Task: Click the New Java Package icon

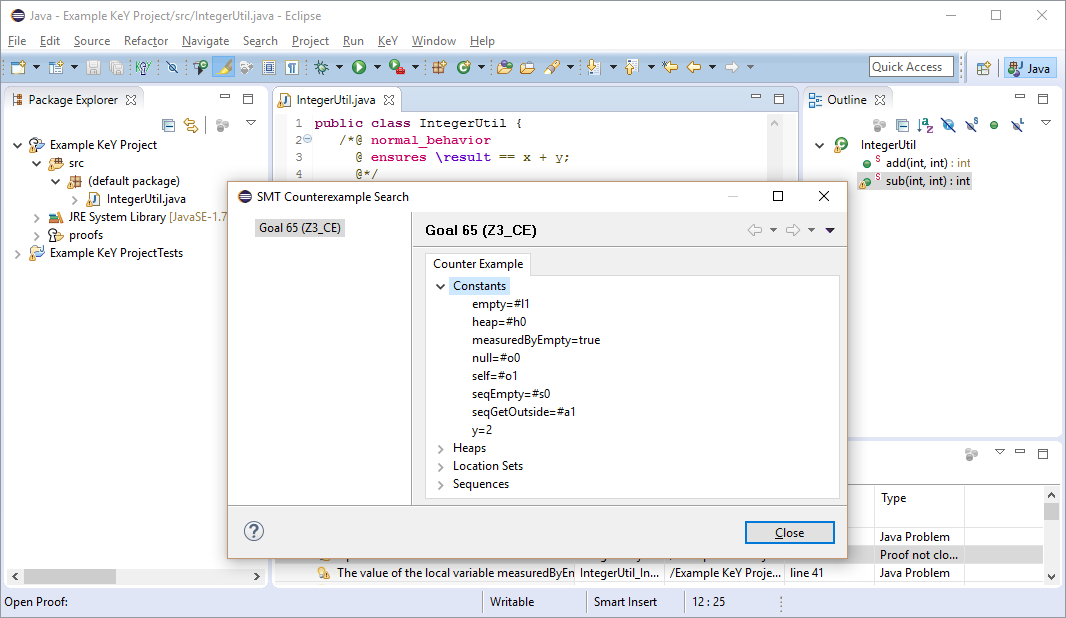Action: pyautogui.click(x=439, y=67)
